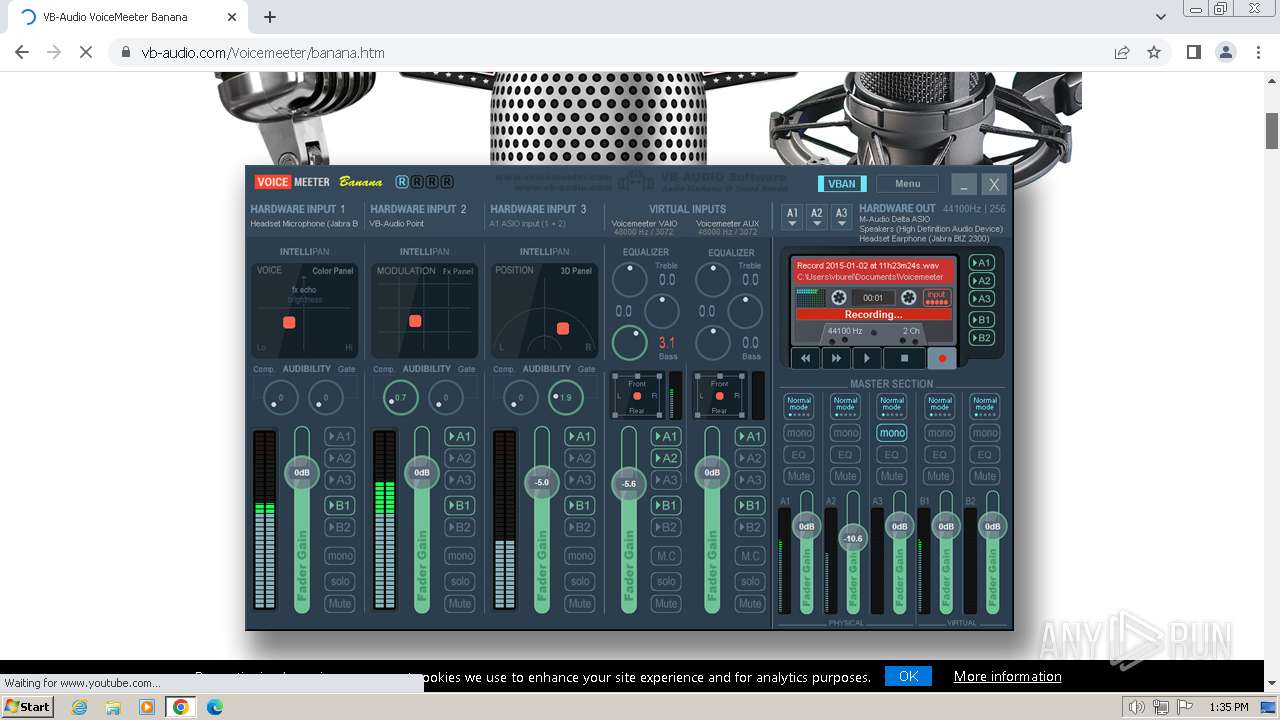Open Chrome tab search chevron
Screen dimensions: 1280x720
[1160, 17]
